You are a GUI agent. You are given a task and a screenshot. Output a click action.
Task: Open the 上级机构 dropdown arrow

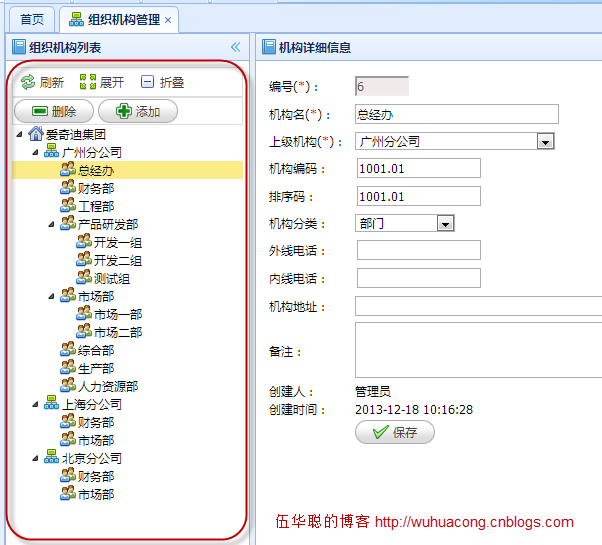coord(545,142)
